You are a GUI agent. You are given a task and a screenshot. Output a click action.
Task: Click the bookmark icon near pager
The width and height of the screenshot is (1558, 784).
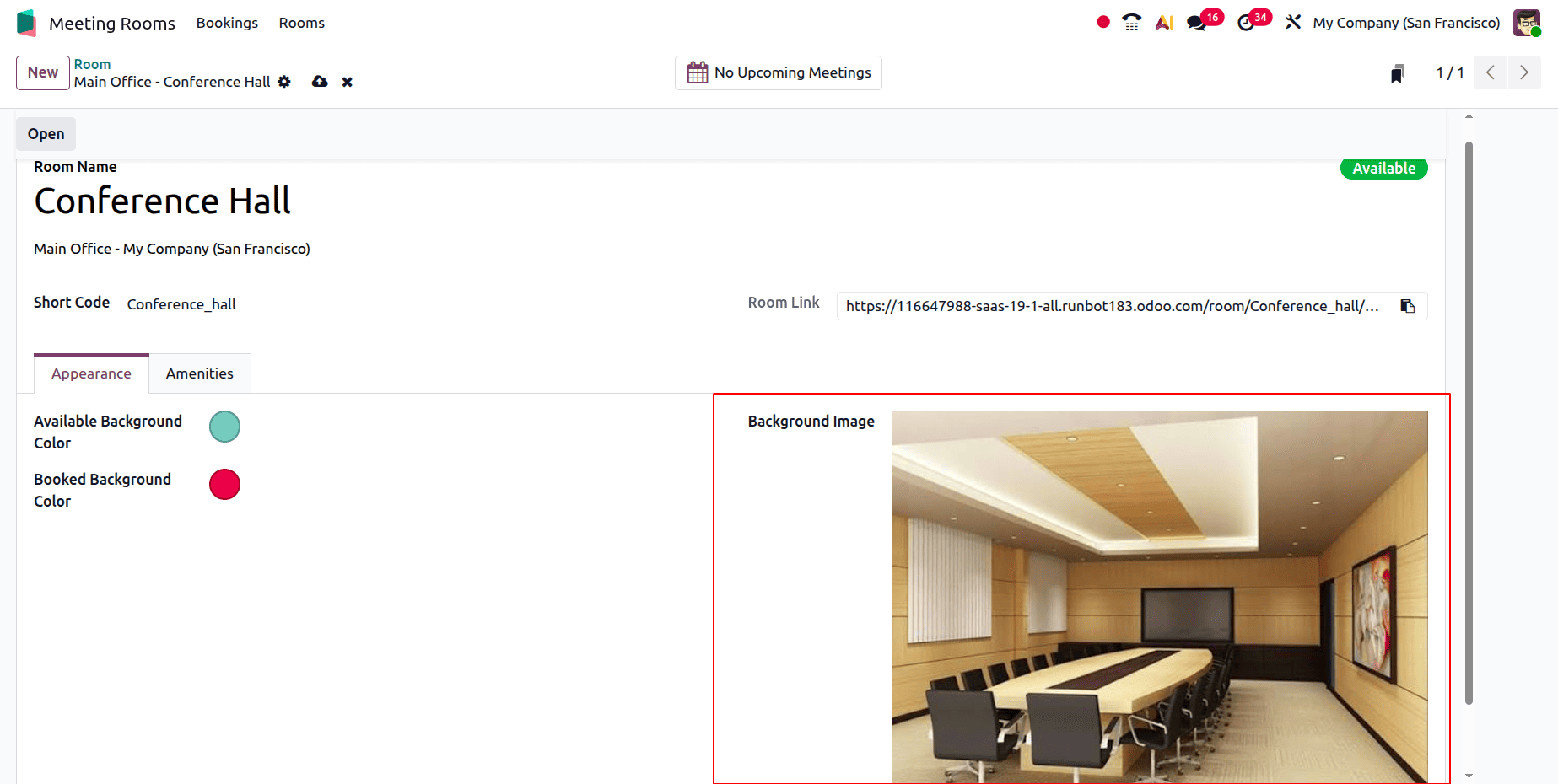1398,73
